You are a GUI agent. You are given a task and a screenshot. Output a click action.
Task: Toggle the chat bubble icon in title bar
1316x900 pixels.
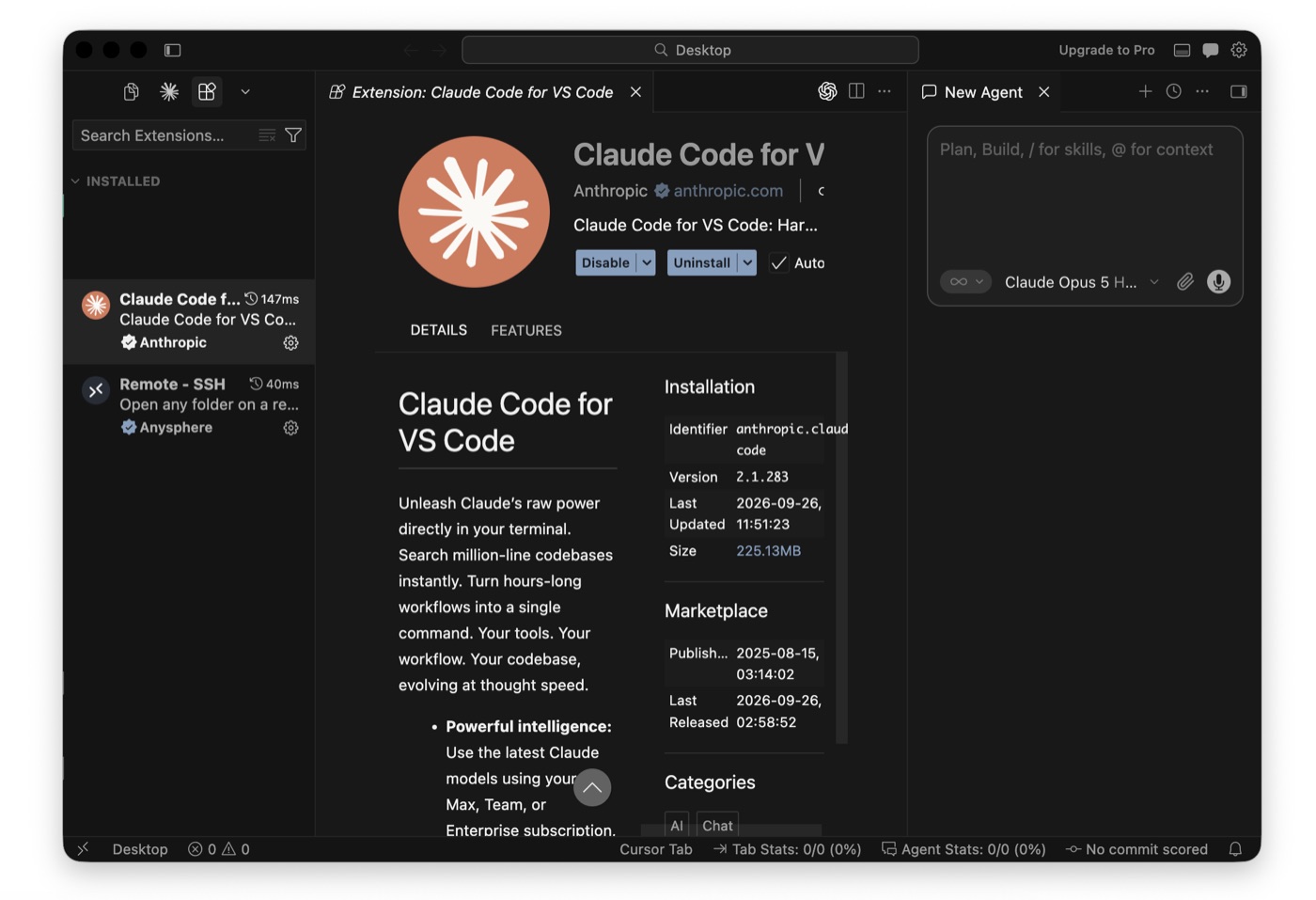coord(1211,50)
